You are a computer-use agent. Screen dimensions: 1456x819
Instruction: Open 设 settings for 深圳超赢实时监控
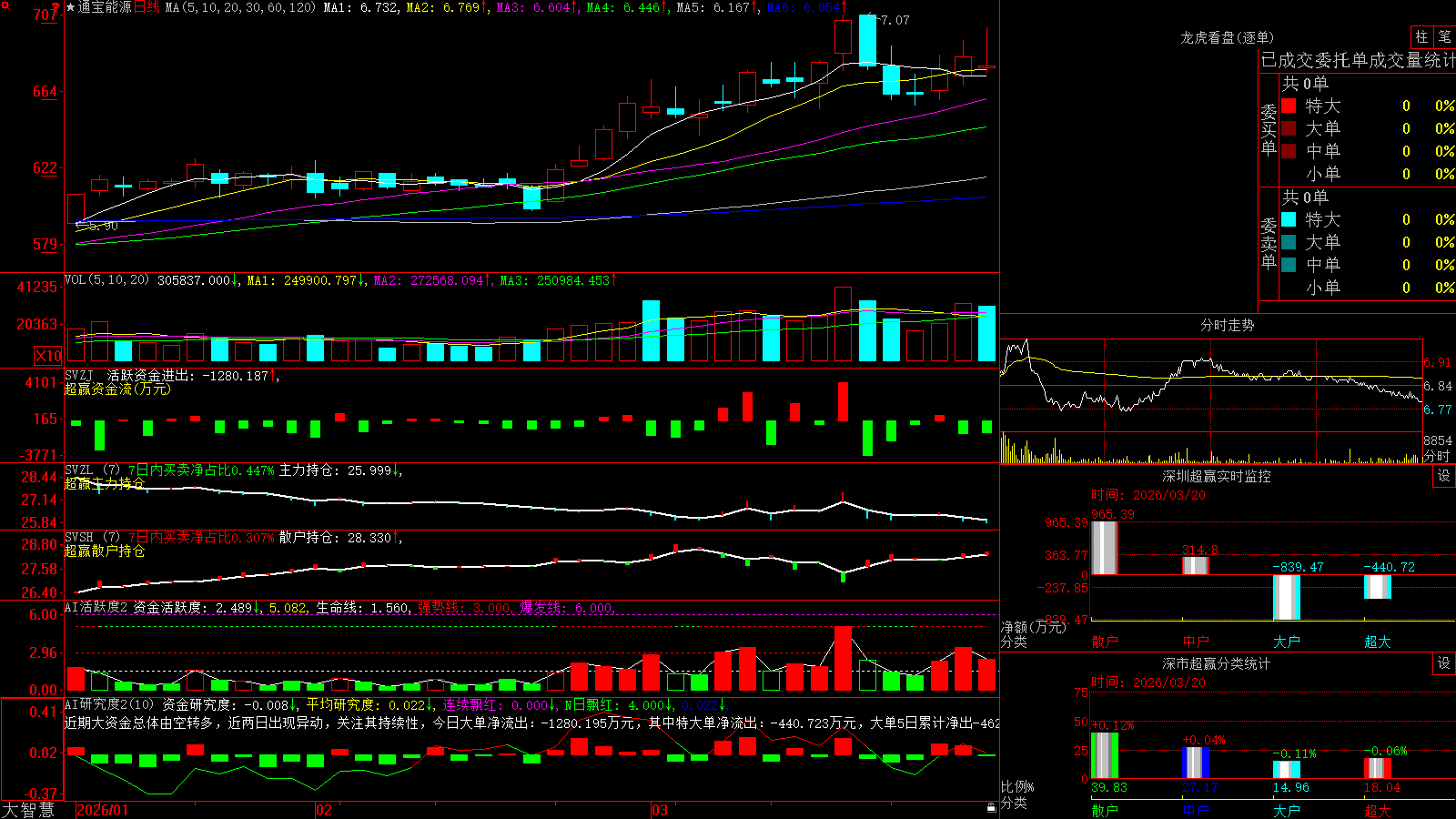(x=1444, y=476)
